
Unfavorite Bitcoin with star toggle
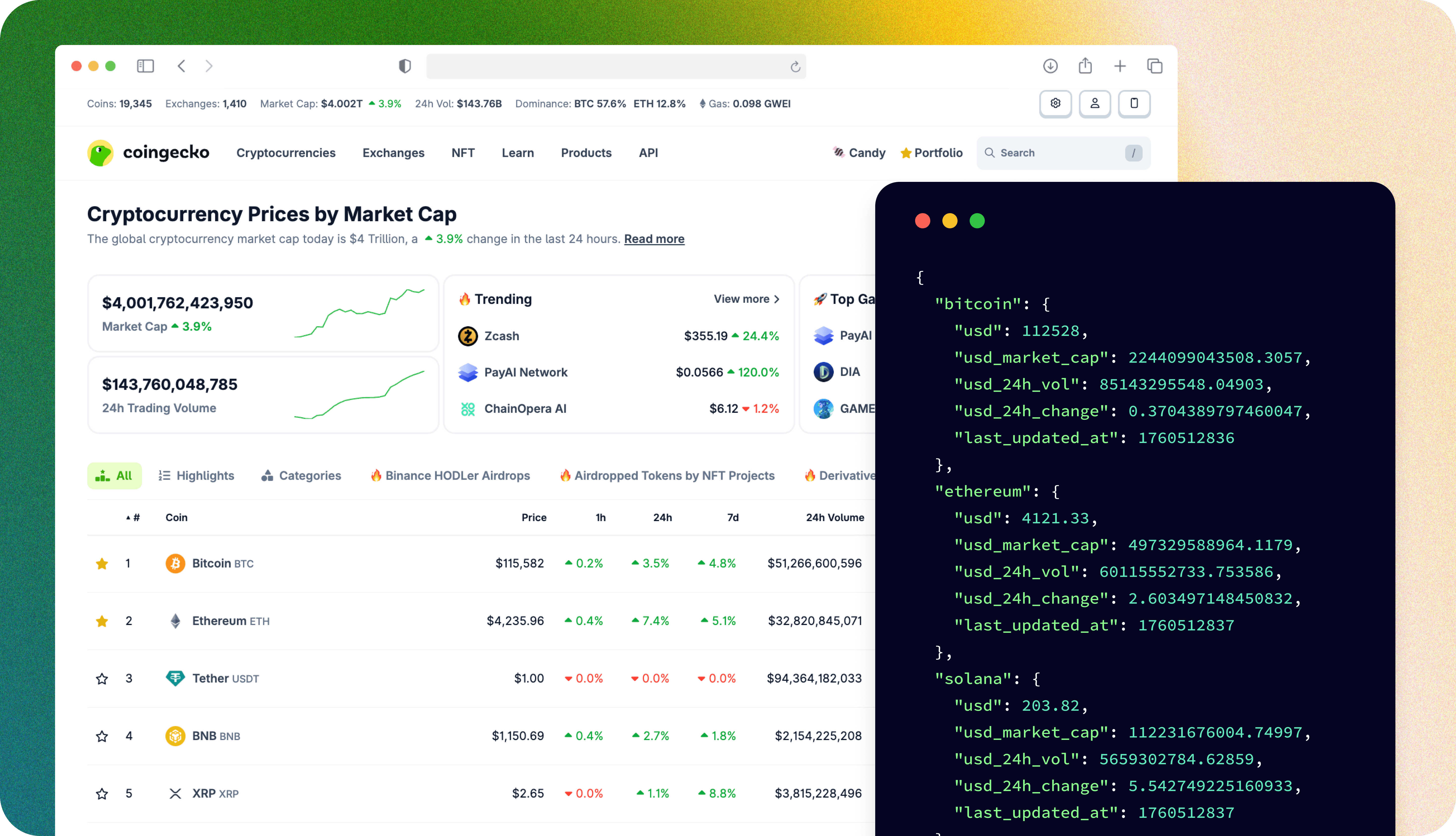click(x=102, y=564)
